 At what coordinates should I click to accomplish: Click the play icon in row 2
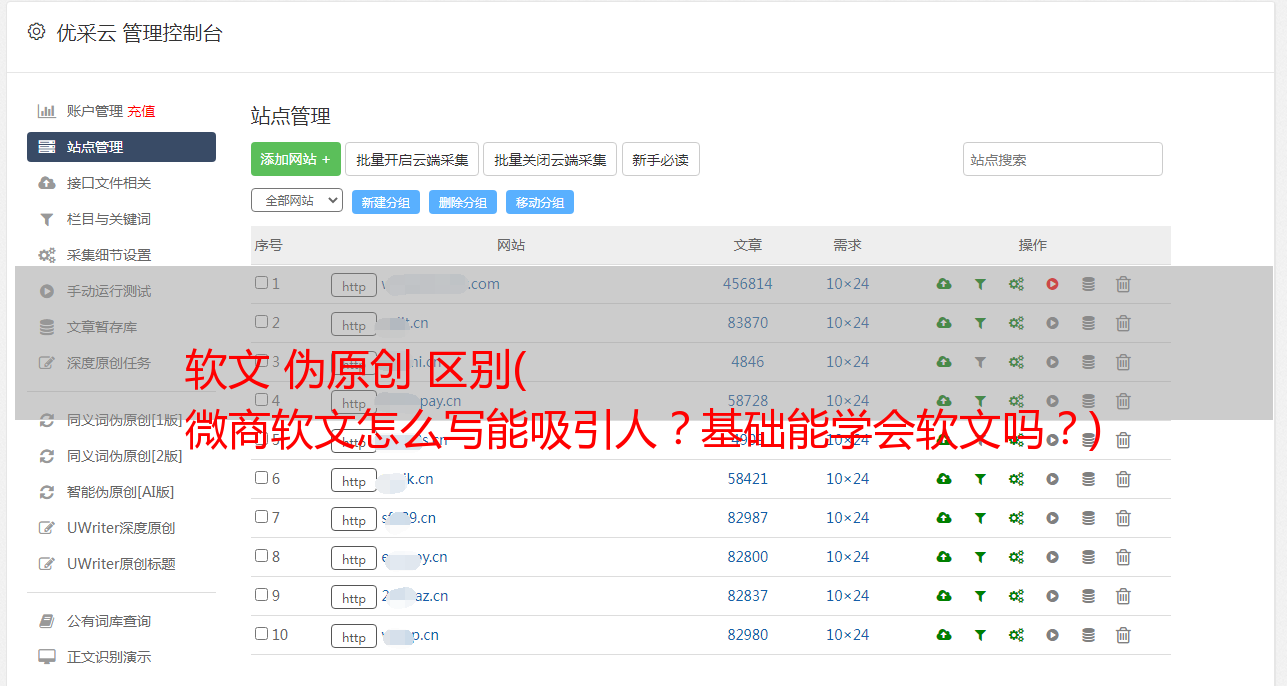[1052, 323]
